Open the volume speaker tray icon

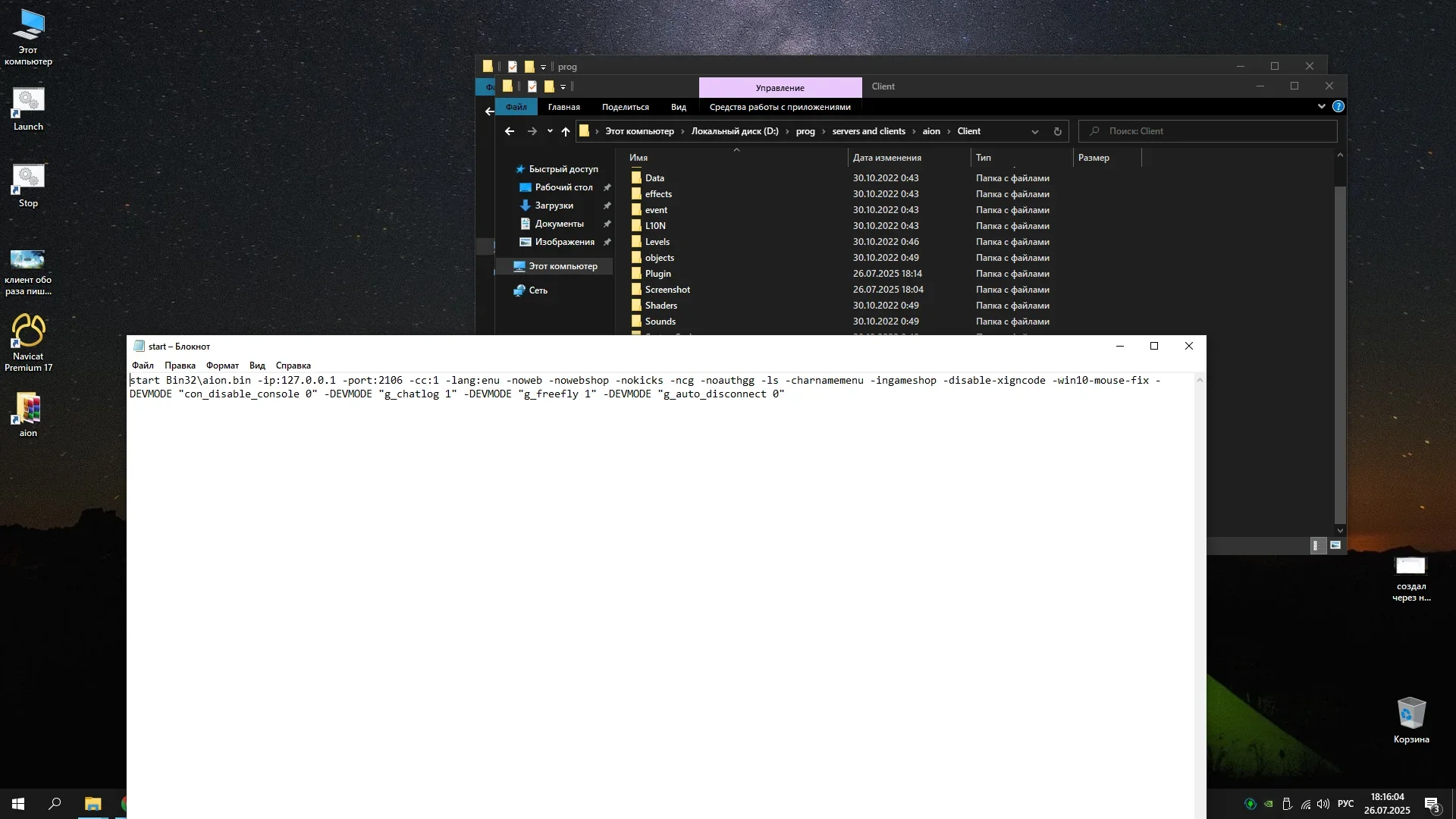click(1323, 804)
